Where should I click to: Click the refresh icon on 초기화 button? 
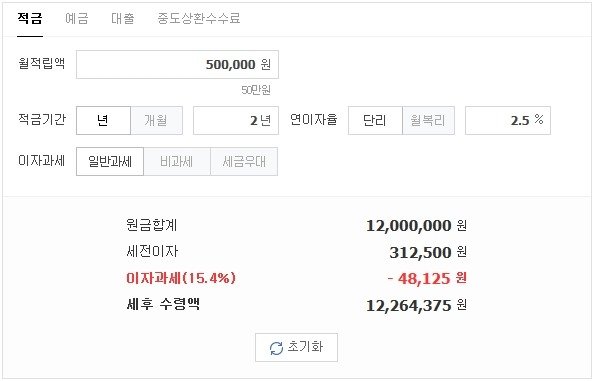(276, 348)
